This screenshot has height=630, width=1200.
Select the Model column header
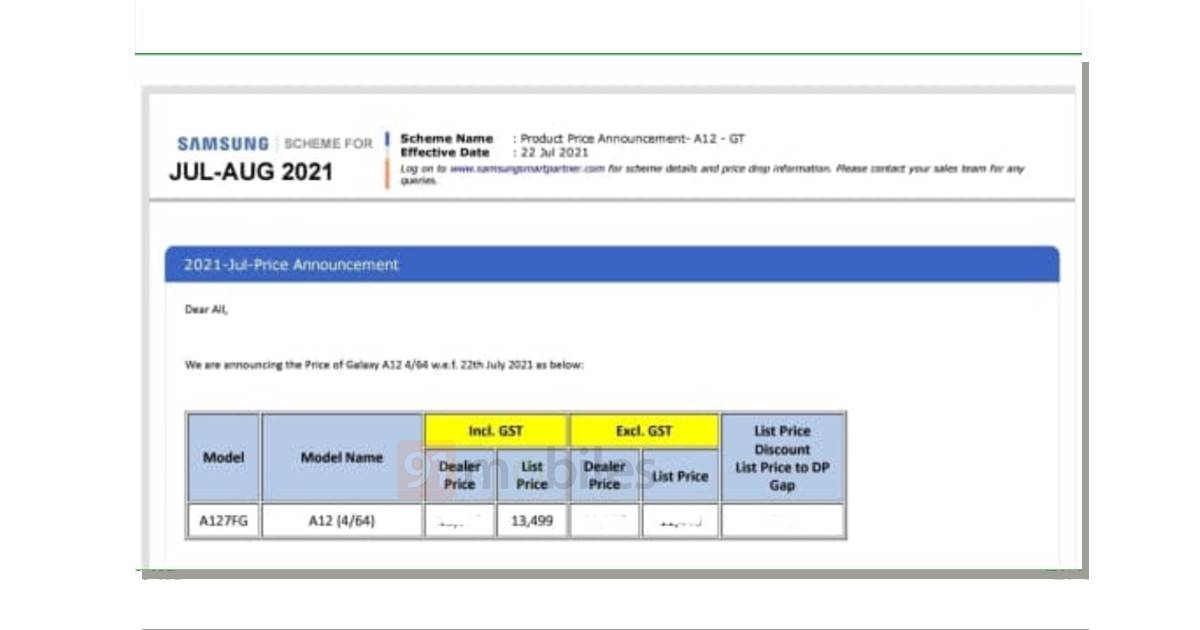223,458
